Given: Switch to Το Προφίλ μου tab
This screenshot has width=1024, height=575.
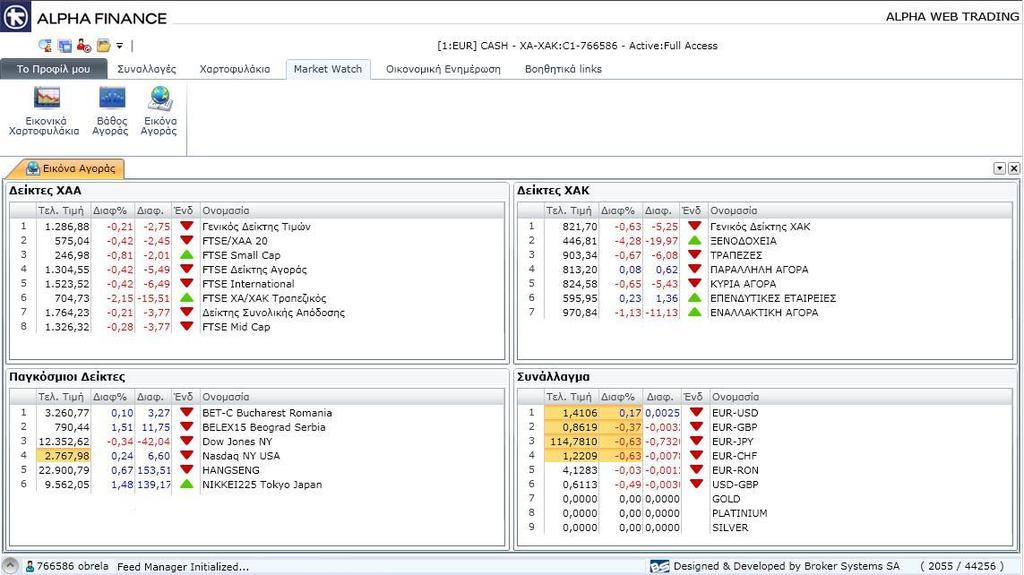Looking at the screenshot, I should (x=54, y=69).
